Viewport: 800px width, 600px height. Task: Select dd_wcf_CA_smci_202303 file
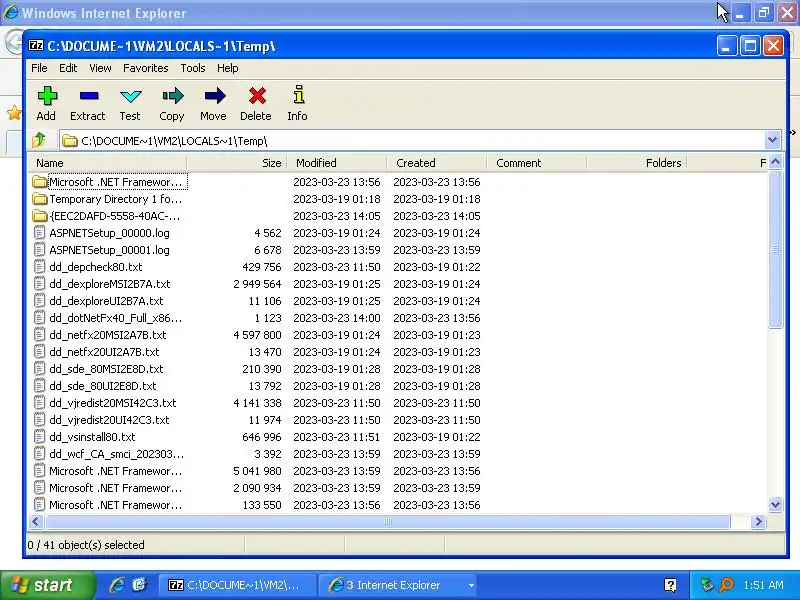[x=116, y=454]
